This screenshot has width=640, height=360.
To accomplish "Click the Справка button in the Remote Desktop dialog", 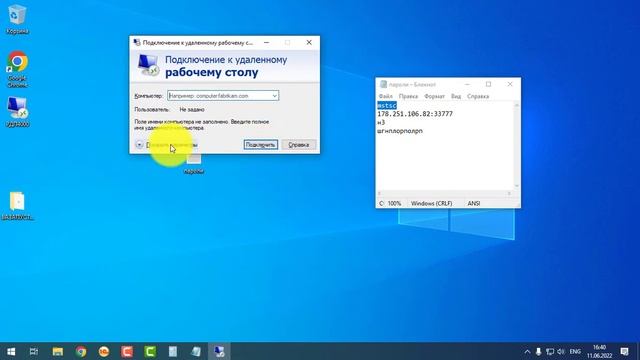I will click(298, 144).
